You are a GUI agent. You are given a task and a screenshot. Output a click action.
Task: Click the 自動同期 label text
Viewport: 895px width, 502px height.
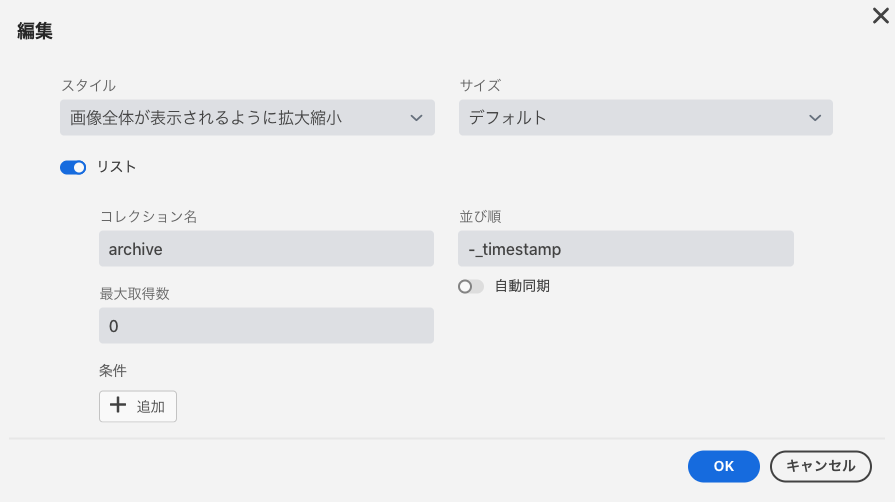(x=522, y=286)
